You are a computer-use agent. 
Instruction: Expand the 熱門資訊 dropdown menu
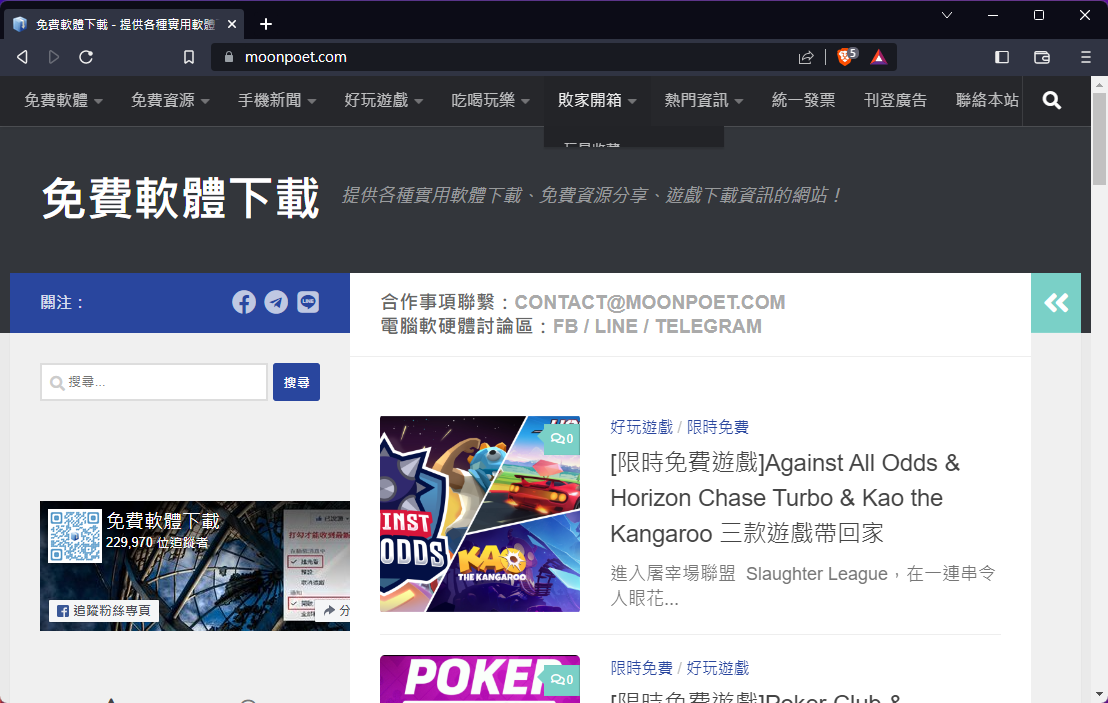pyautogui.click(x=704, y=100)
